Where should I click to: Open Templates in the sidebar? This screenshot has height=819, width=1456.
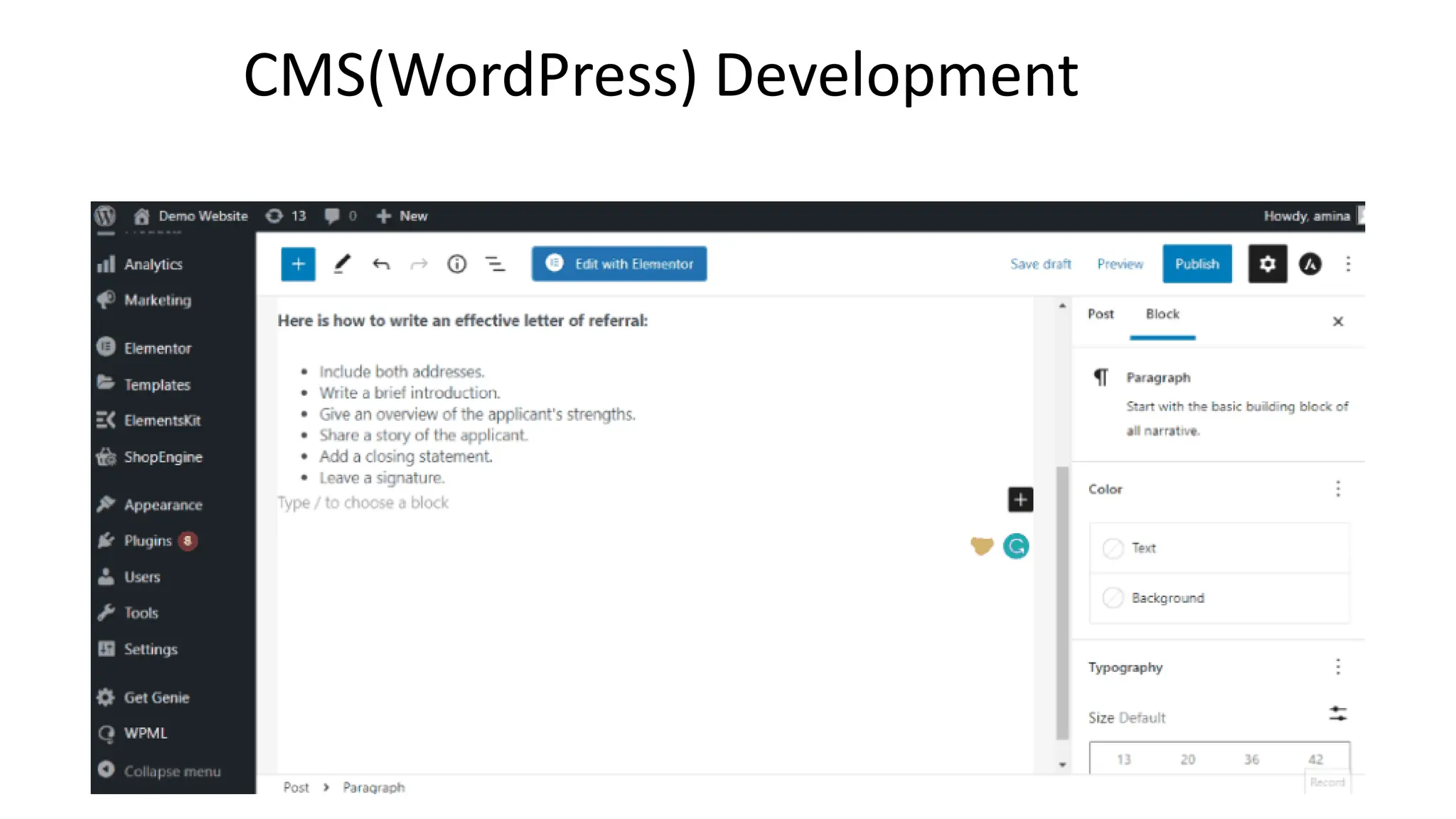pos(144,385)
